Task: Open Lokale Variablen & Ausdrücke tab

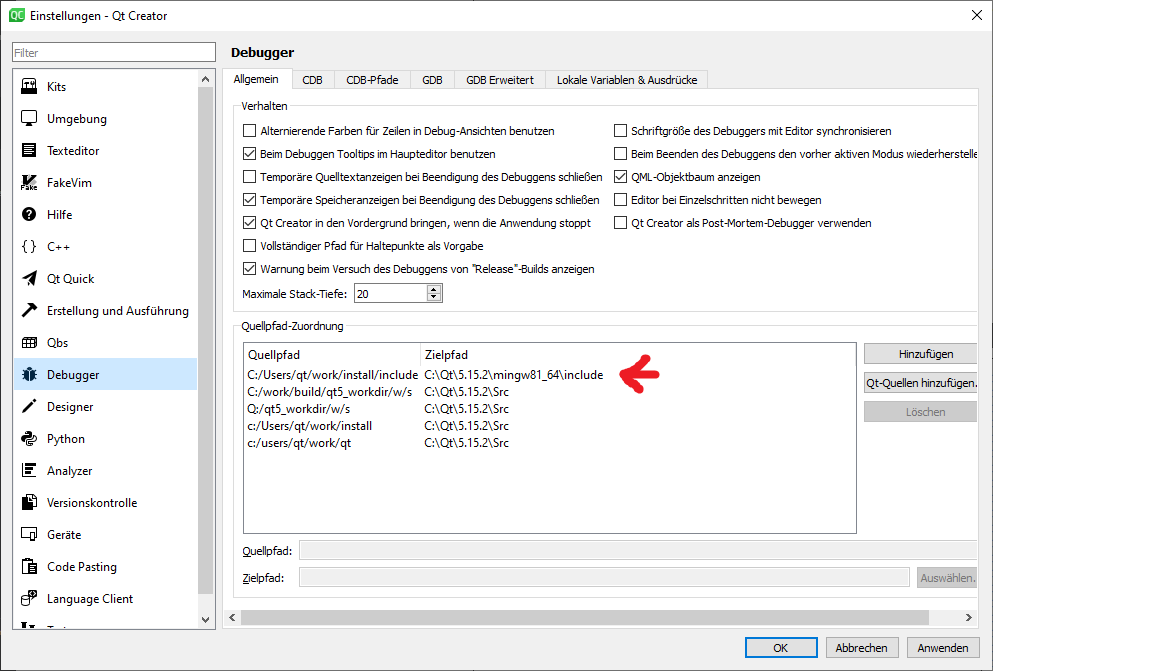Action: pos(627,80)
